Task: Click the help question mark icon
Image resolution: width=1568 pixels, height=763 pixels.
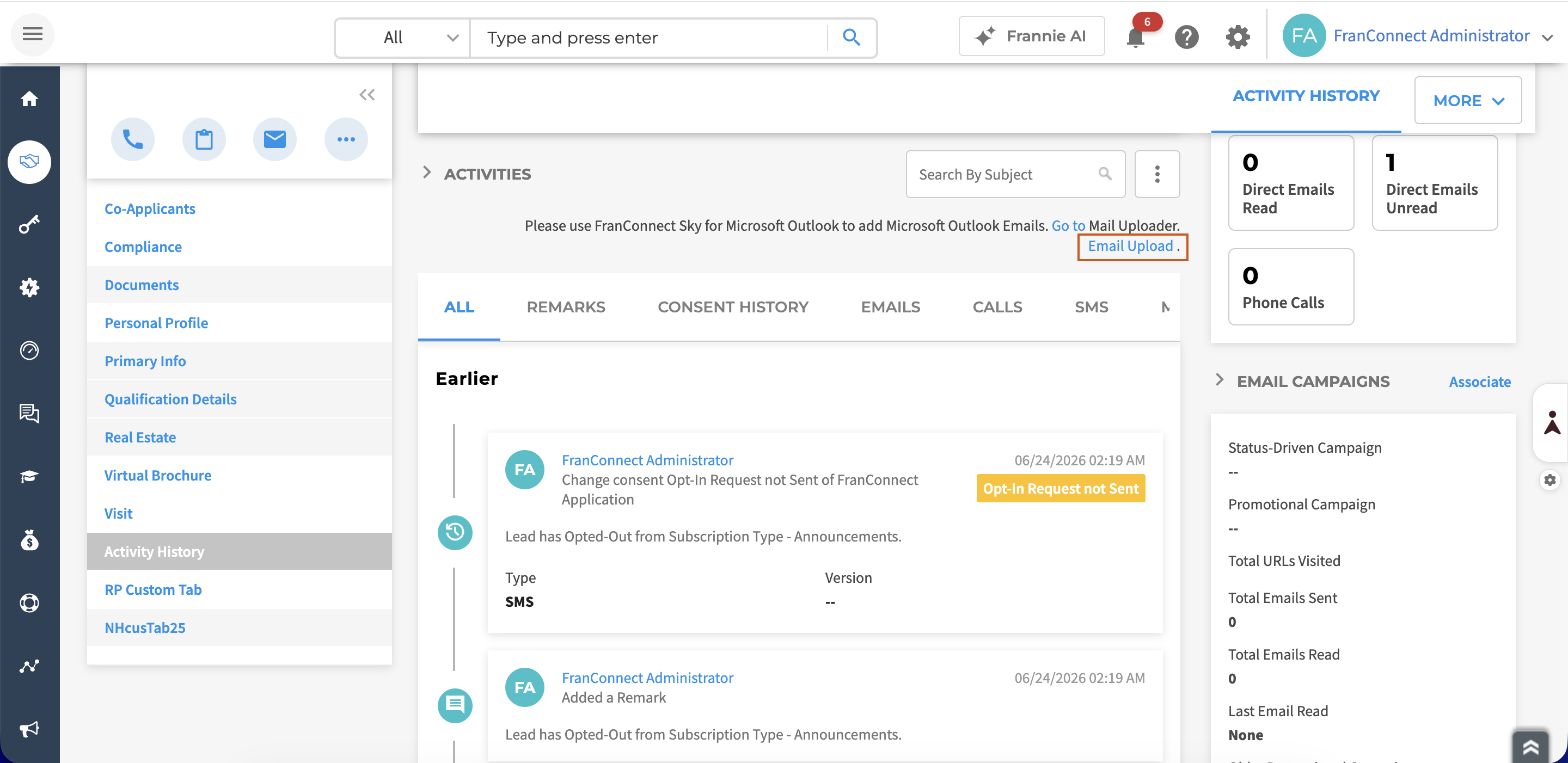Action: (x=1186, y=37)
